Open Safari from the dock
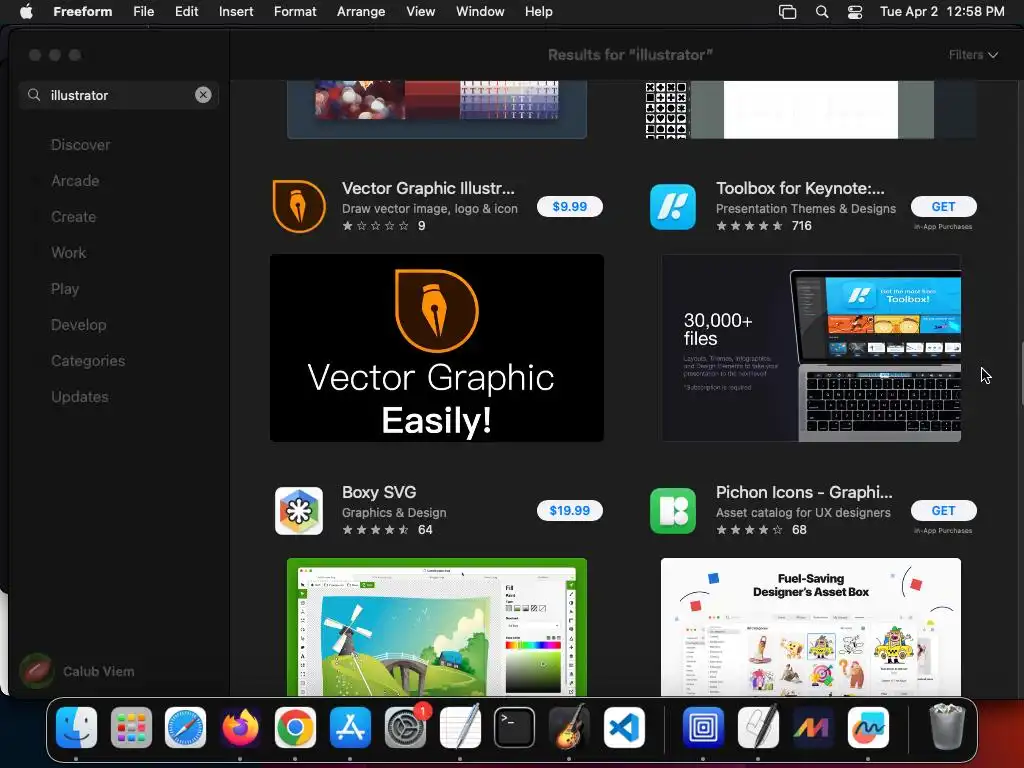Screen dimensions: 1024x768 tap(185, 727)
